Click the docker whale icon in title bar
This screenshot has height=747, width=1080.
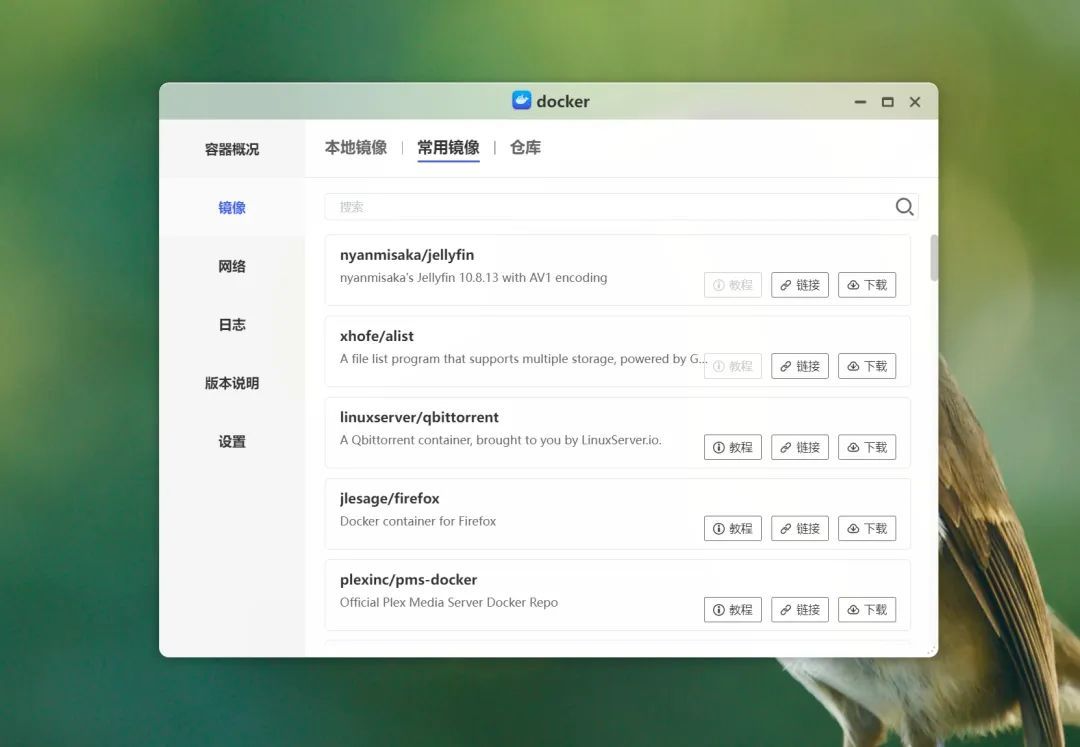(x=521, y=101)
